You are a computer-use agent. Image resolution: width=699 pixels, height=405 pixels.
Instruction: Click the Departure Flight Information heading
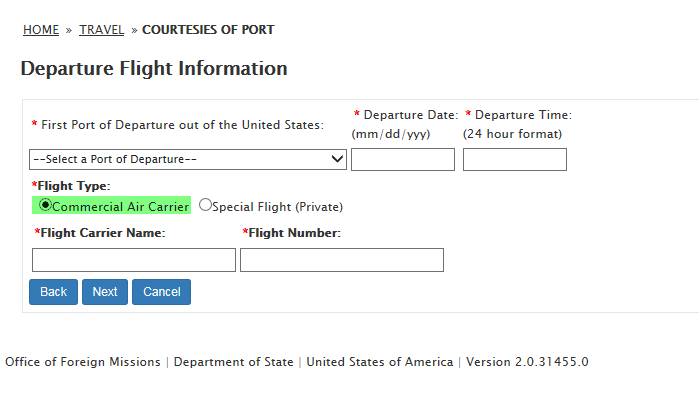pyautogui.click(x=154, y=69)
